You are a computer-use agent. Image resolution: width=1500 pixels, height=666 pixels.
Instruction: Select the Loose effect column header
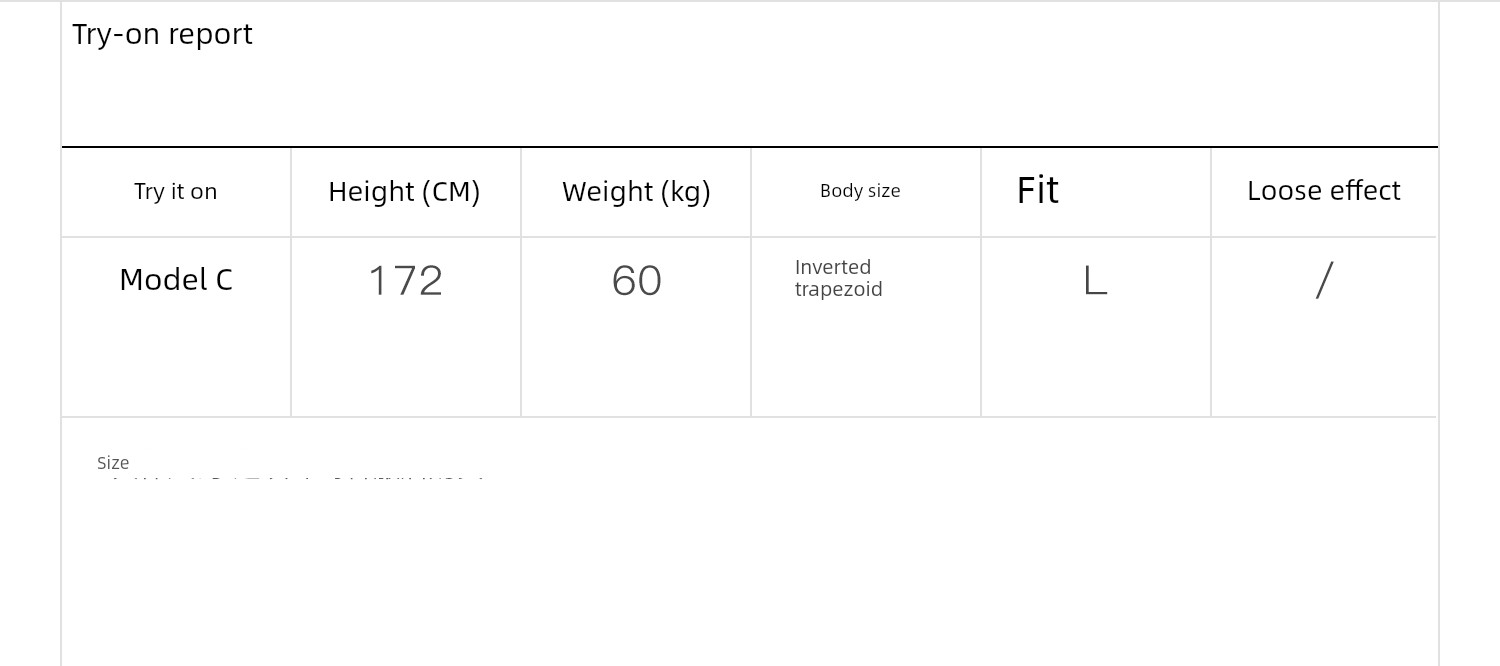[x=1323, y=190]
